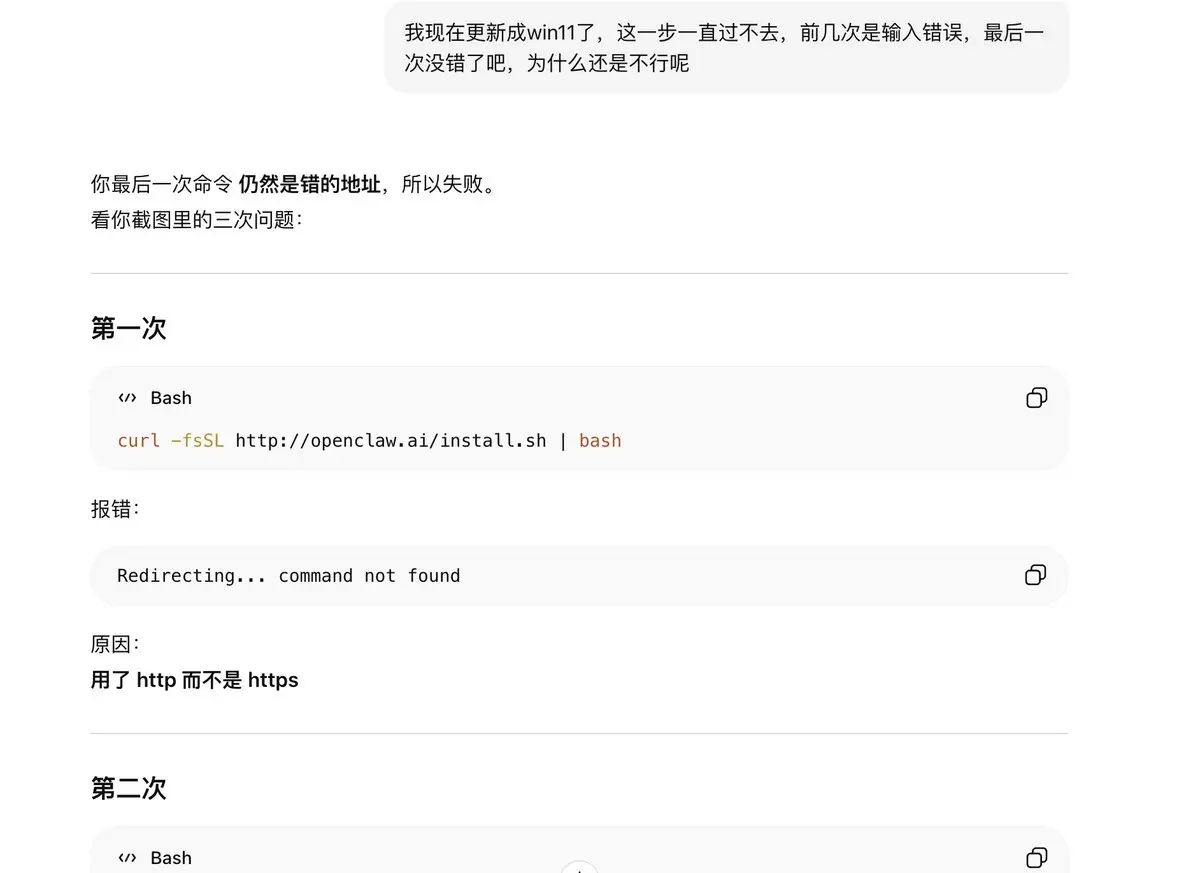
Task: Click the label 报错：
Action: [x=115, y=509]
